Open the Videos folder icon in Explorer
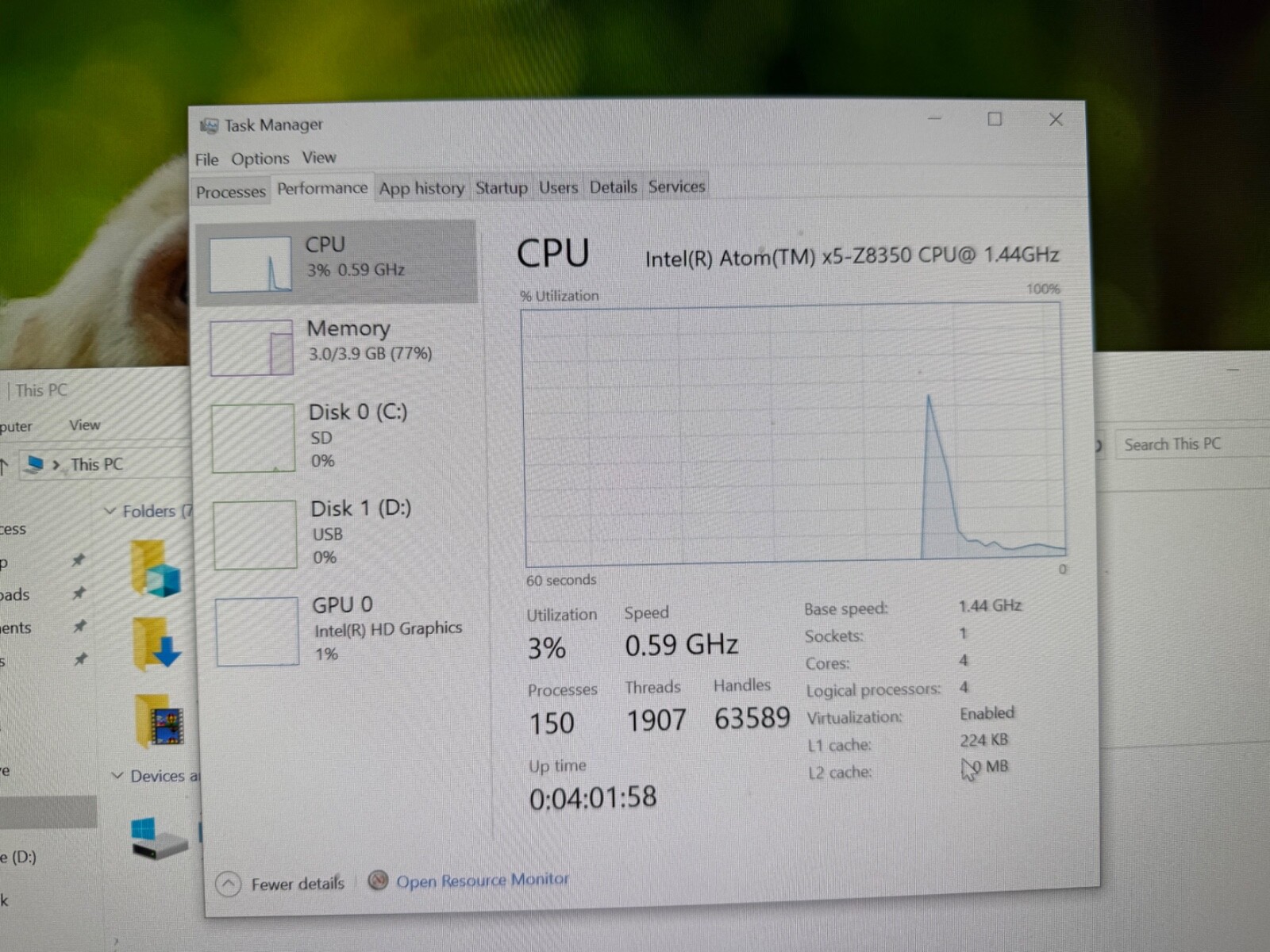This screenshot has width=1270, height=952. [160, 720]
